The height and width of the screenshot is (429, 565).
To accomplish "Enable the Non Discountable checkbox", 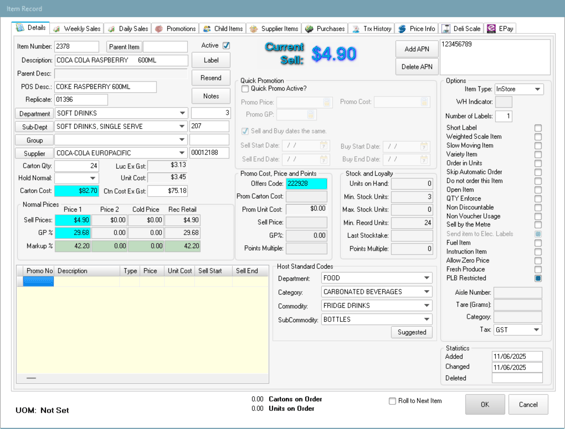I will [x=538, y=207].
